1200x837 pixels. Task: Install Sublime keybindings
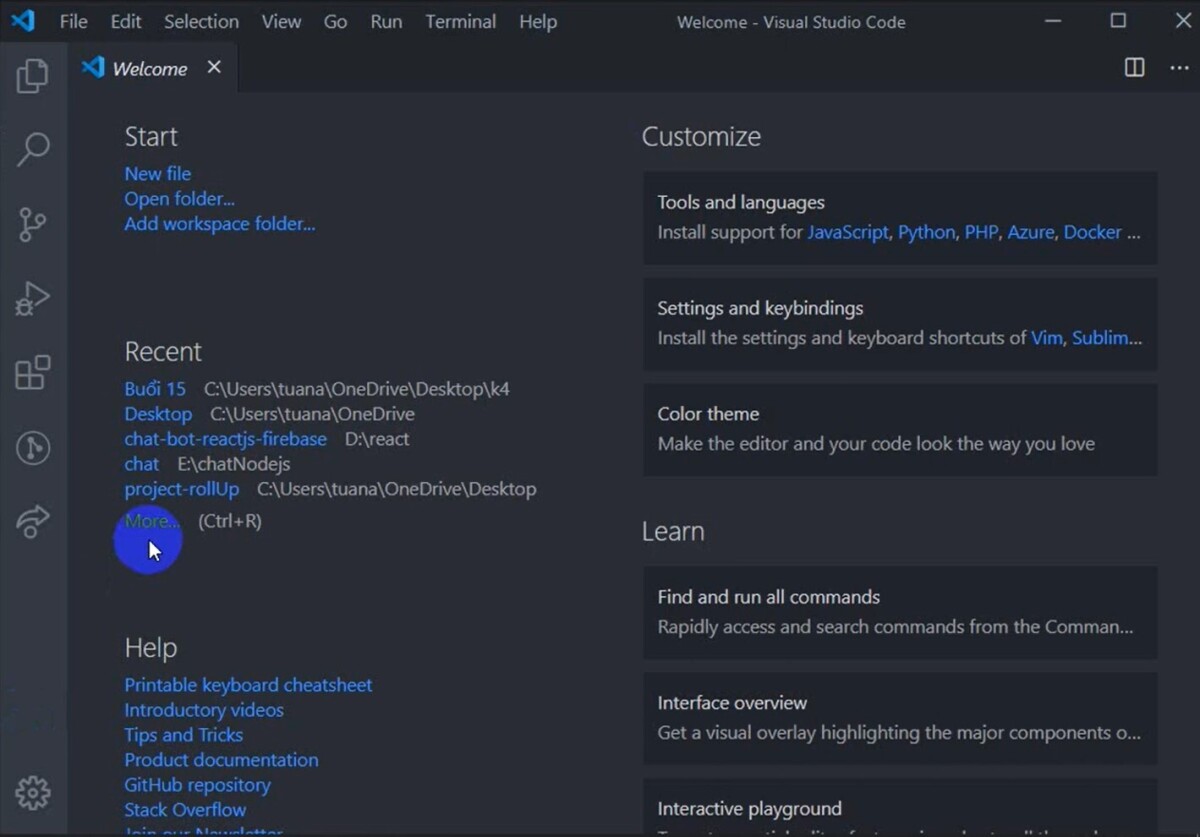point(1107,338)
